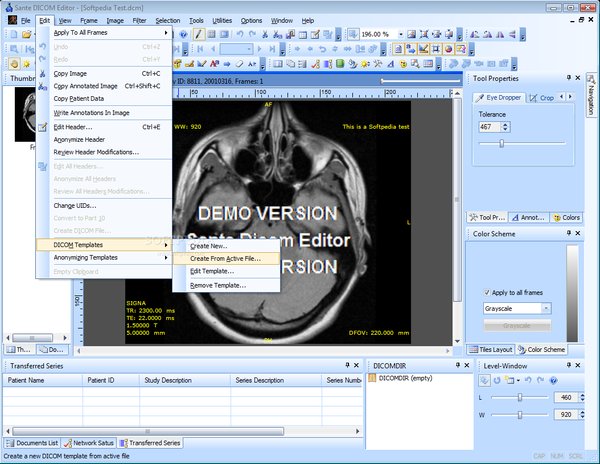This screenshot has width=600, height=464.
Task: Choose Create From Active File
Action: click(x=225, y=258)
